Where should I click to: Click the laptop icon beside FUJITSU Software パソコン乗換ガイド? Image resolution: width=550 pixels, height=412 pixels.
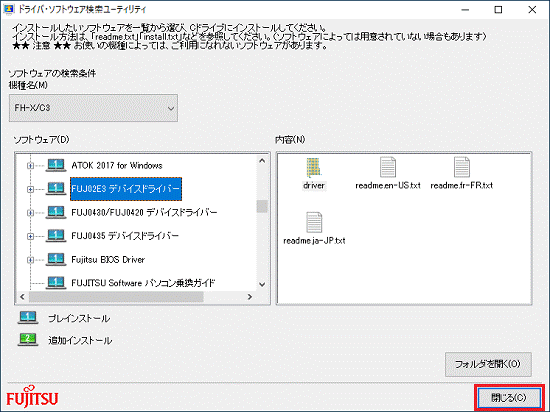56,283
